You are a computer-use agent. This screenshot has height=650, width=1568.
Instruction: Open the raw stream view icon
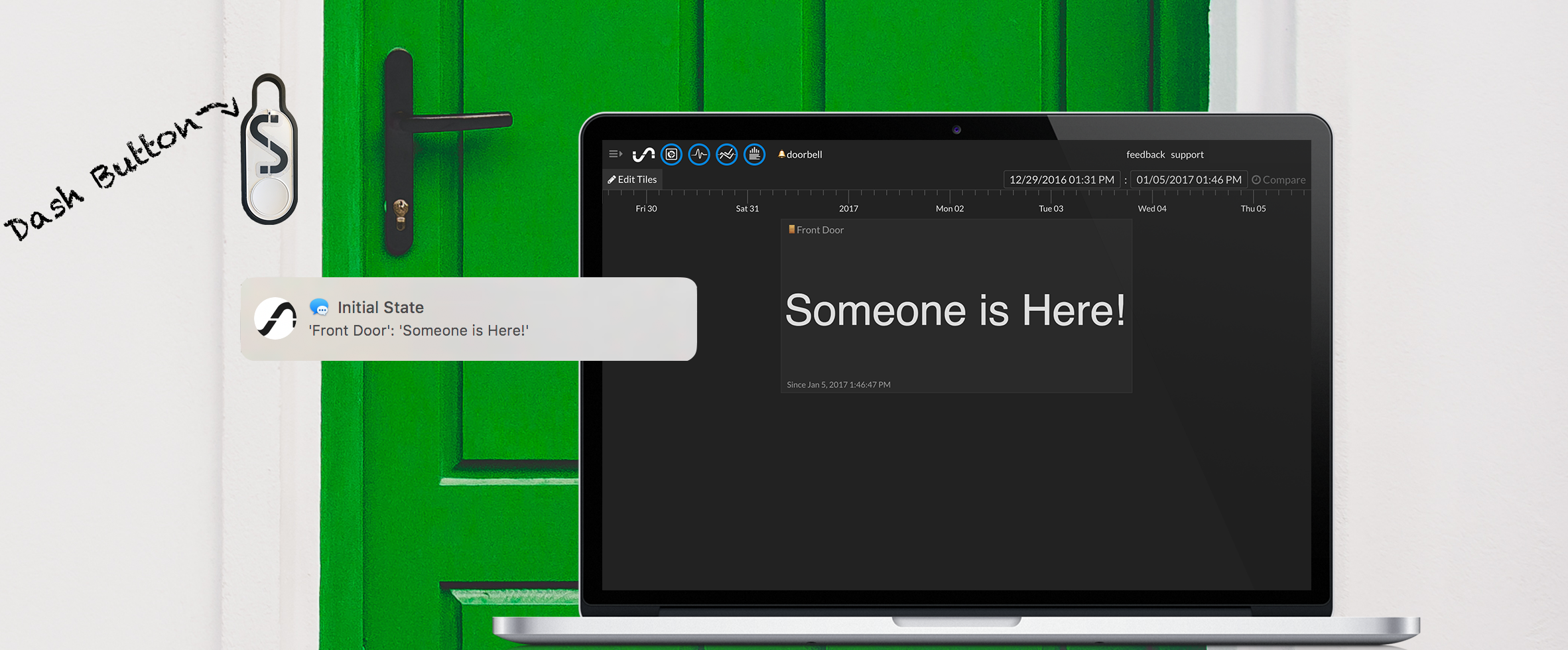[x=754, y=155]
